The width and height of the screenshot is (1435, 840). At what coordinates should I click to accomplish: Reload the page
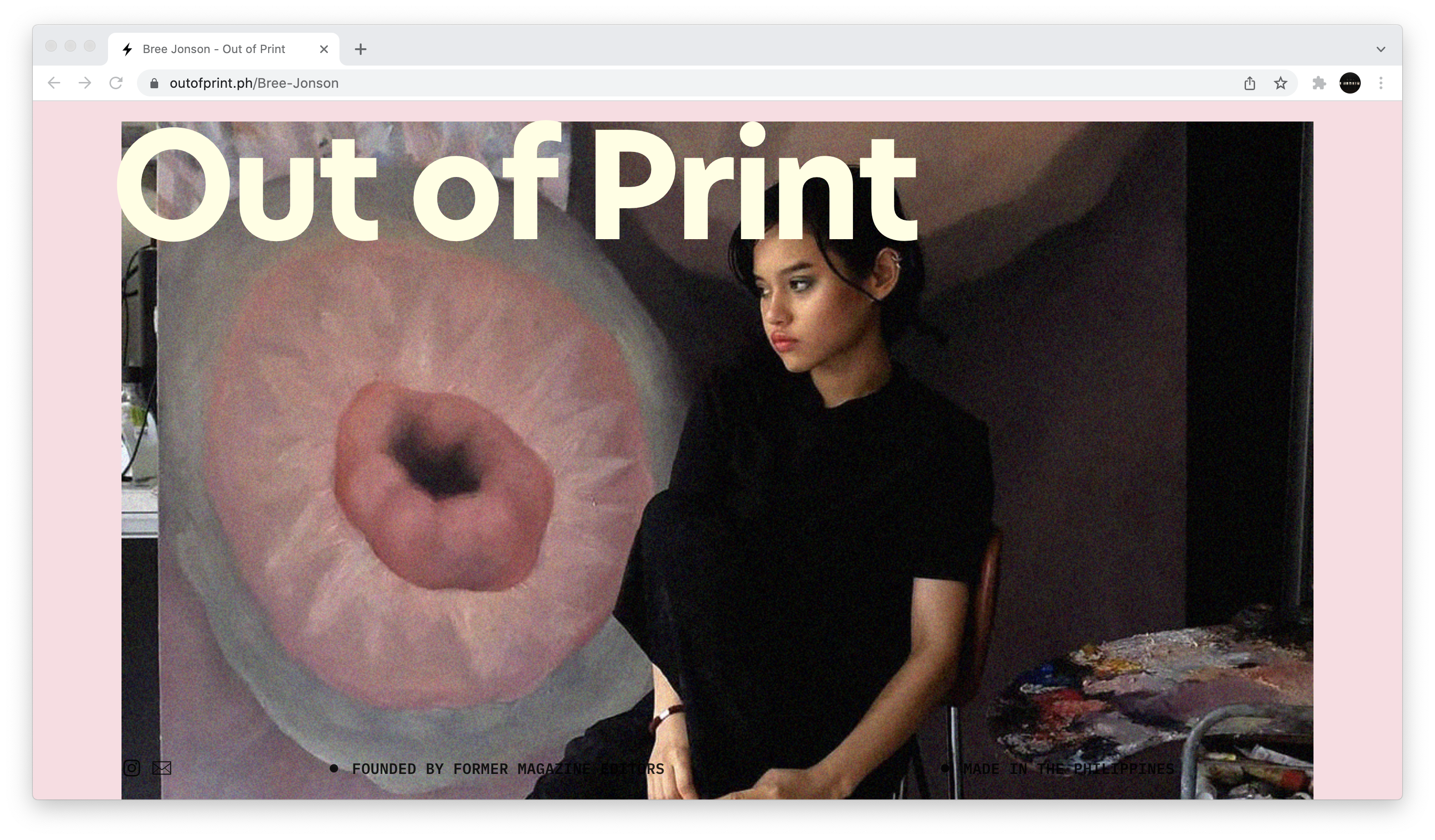pos(116,83)
